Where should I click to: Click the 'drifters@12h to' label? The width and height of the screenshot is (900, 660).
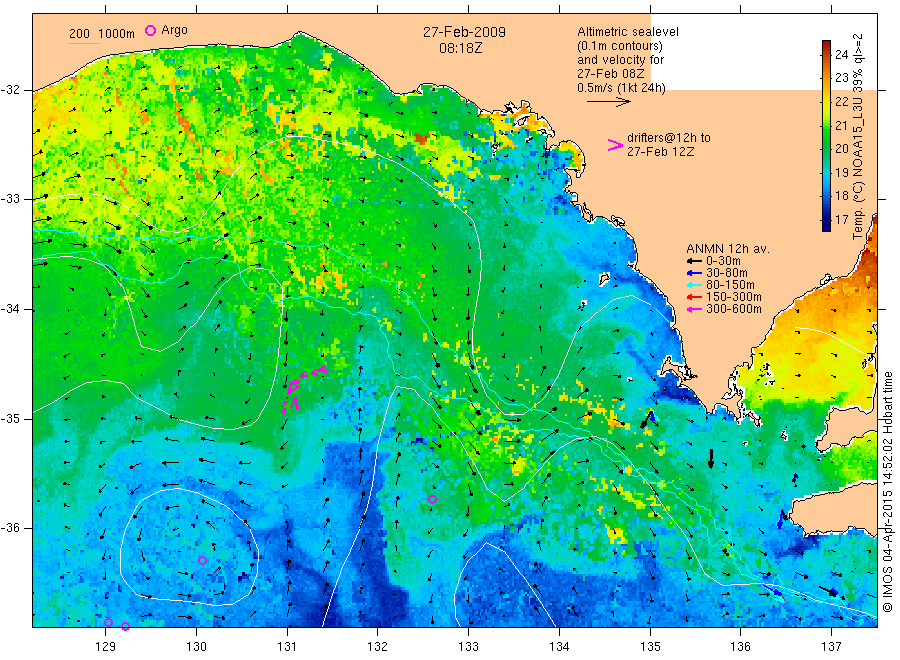669,138
